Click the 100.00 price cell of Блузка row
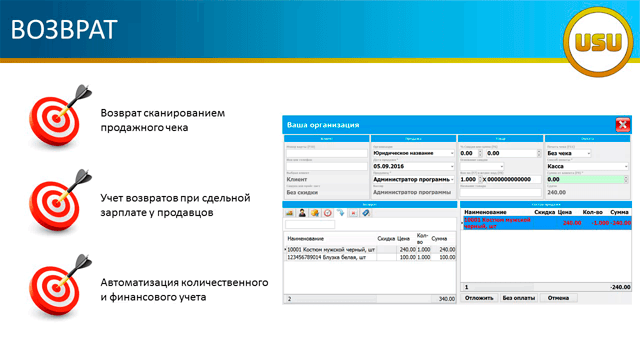The image size is (640, 360). (x=407, y=257)
